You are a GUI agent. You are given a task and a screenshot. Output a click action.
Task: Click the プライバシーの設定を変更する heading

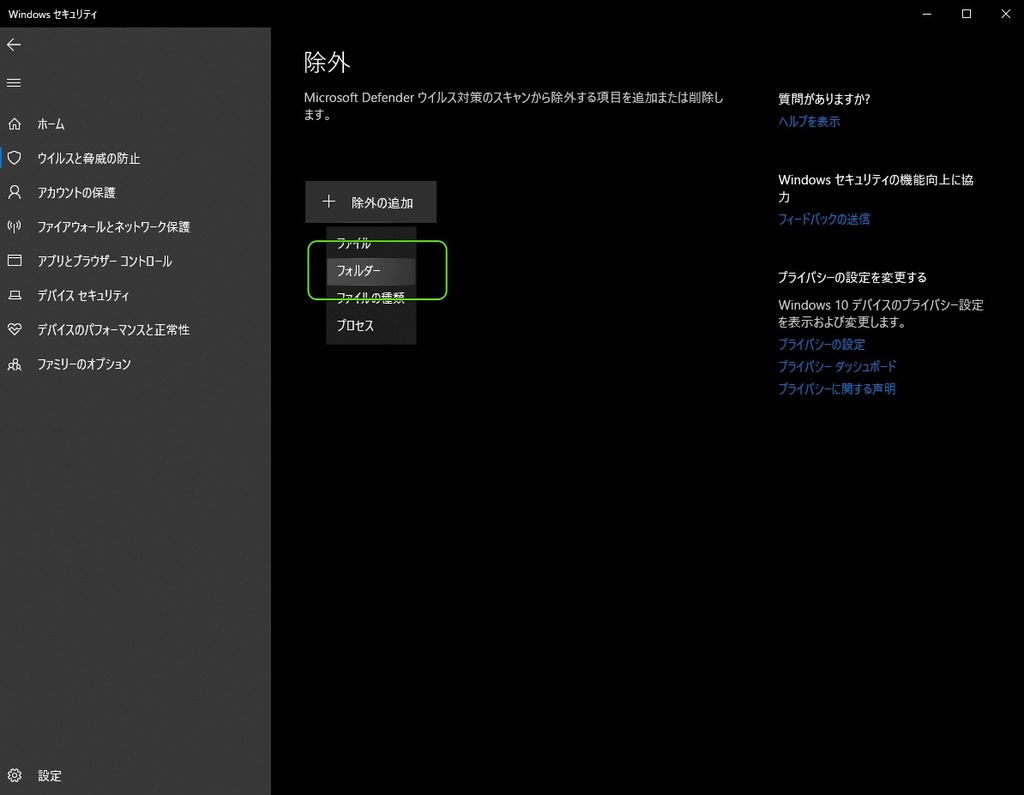[x=852, y=278]
